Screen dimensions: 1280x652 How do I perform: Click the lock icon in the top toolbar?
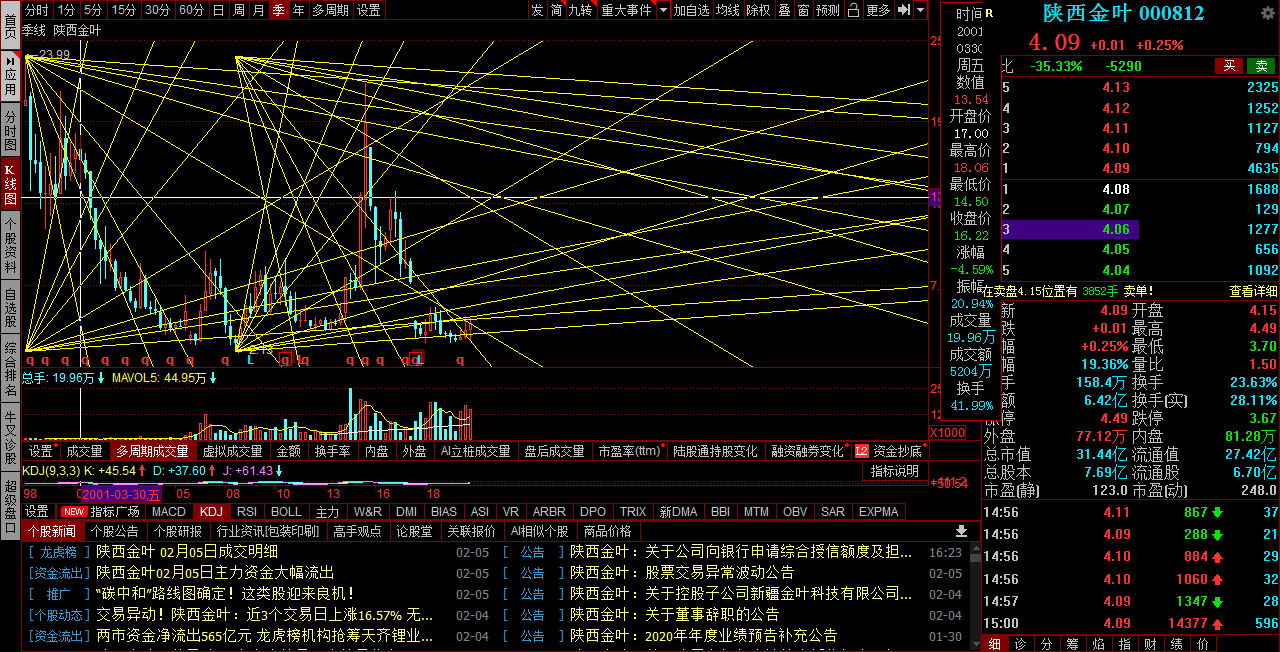(852, 10)
